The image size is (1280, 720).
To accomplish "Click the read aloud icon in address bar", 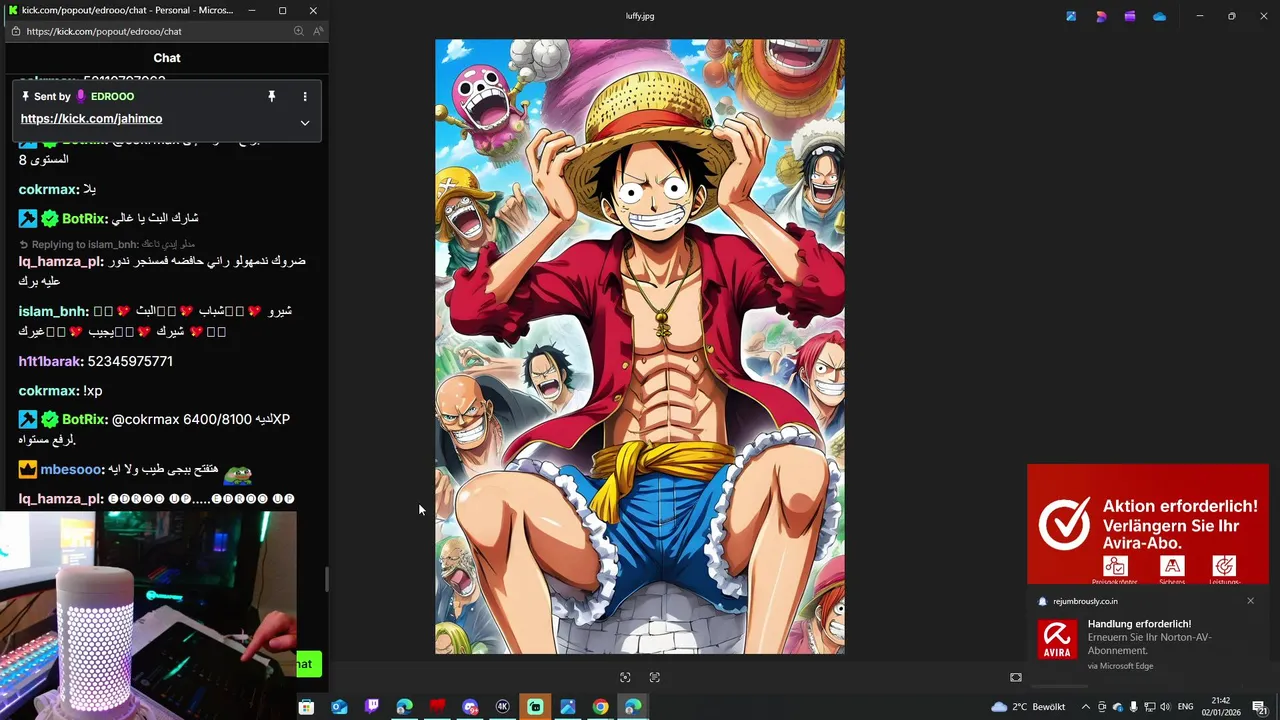I will click(318, 31).
